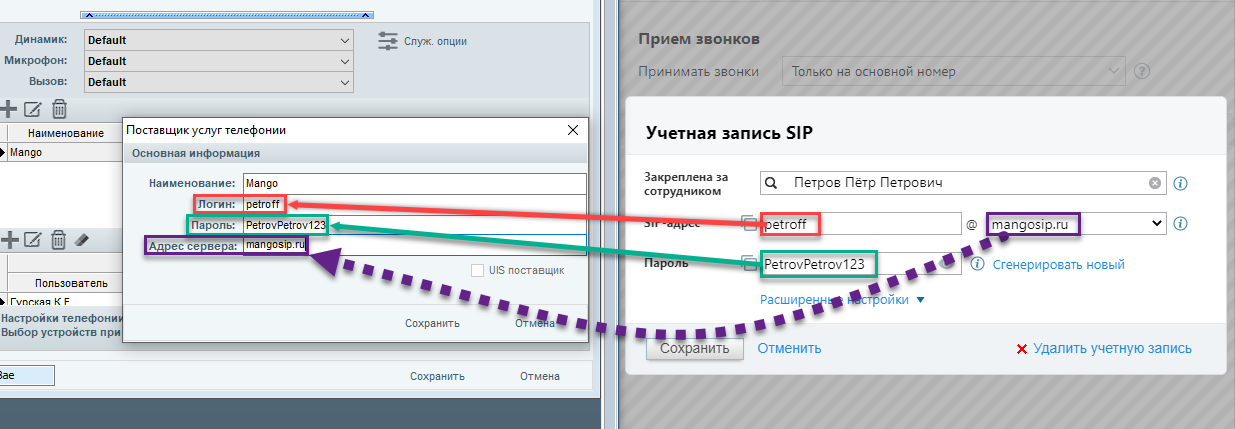Click the red X delete account icon

click(1021, 349)
